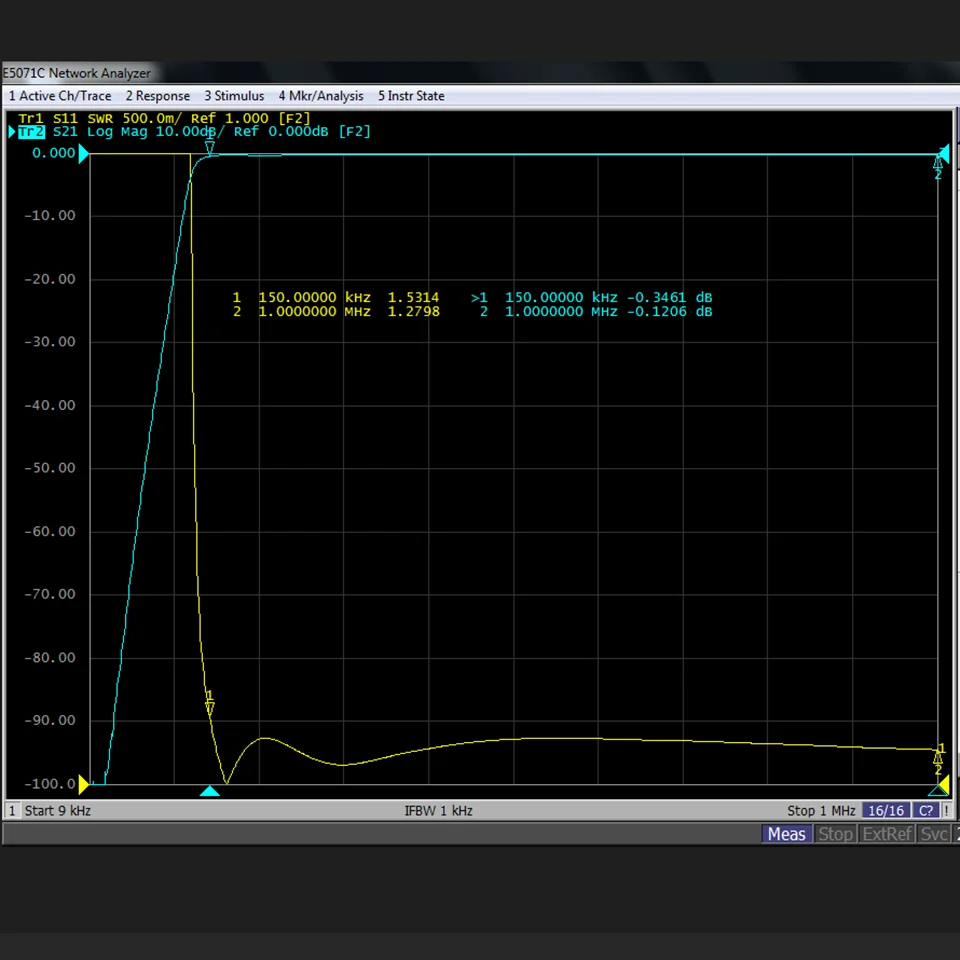This screenshot has height=960, width=960.
Task: Click the Stop 1 MHz field
Action: point(821,811)
